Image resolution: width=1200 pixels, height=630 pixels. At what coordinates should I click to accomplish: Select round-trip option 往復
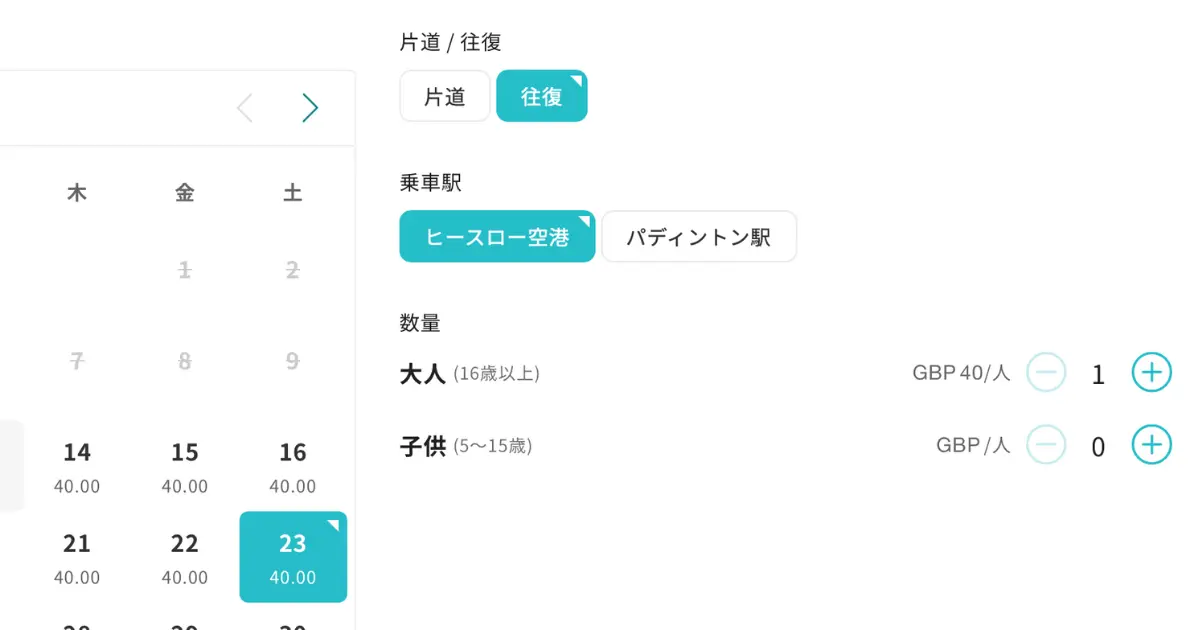pyautogui.click(x=542, y=96)
